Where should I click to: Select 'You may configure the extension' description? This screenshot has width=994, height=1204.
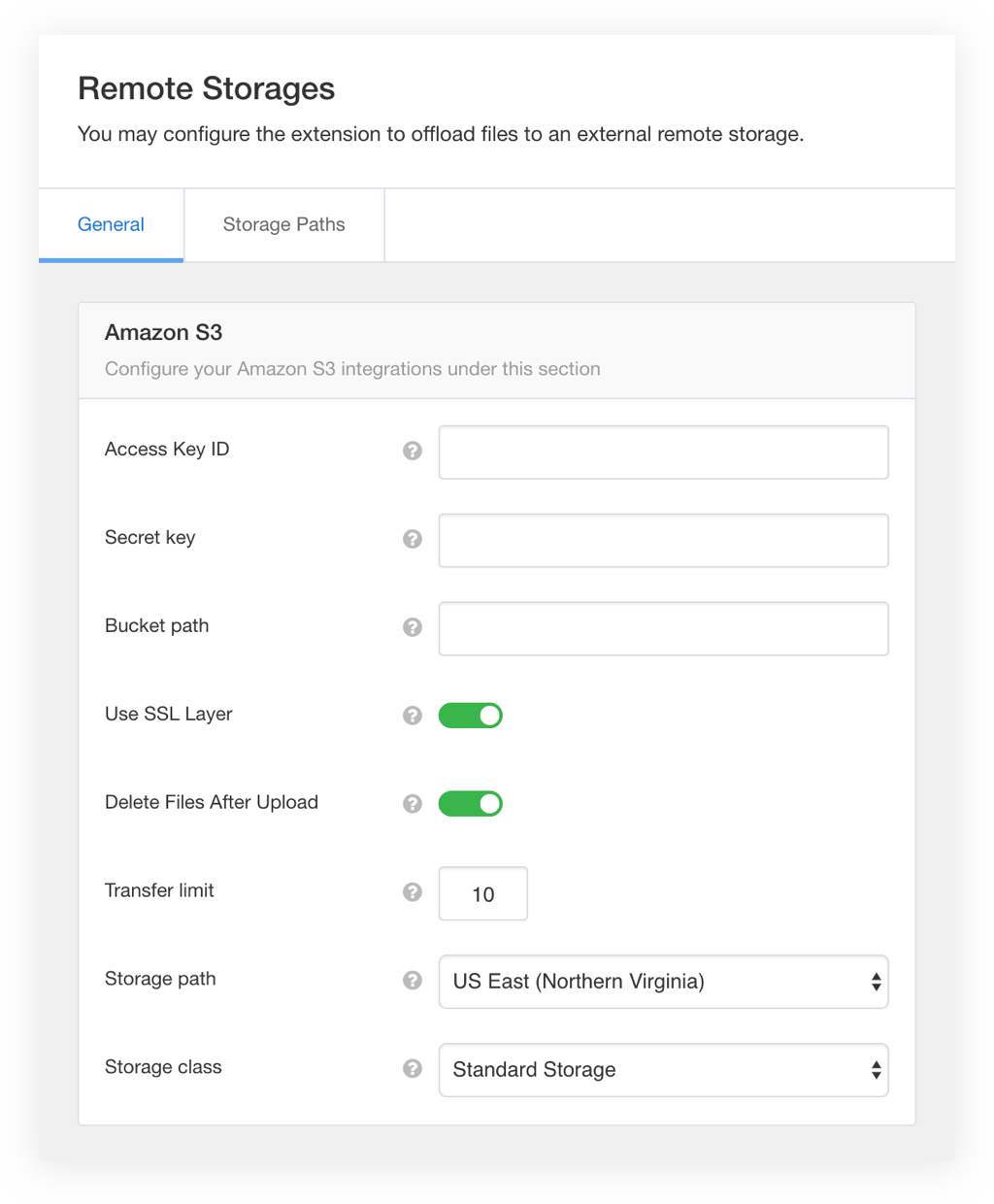pos(441,134)
